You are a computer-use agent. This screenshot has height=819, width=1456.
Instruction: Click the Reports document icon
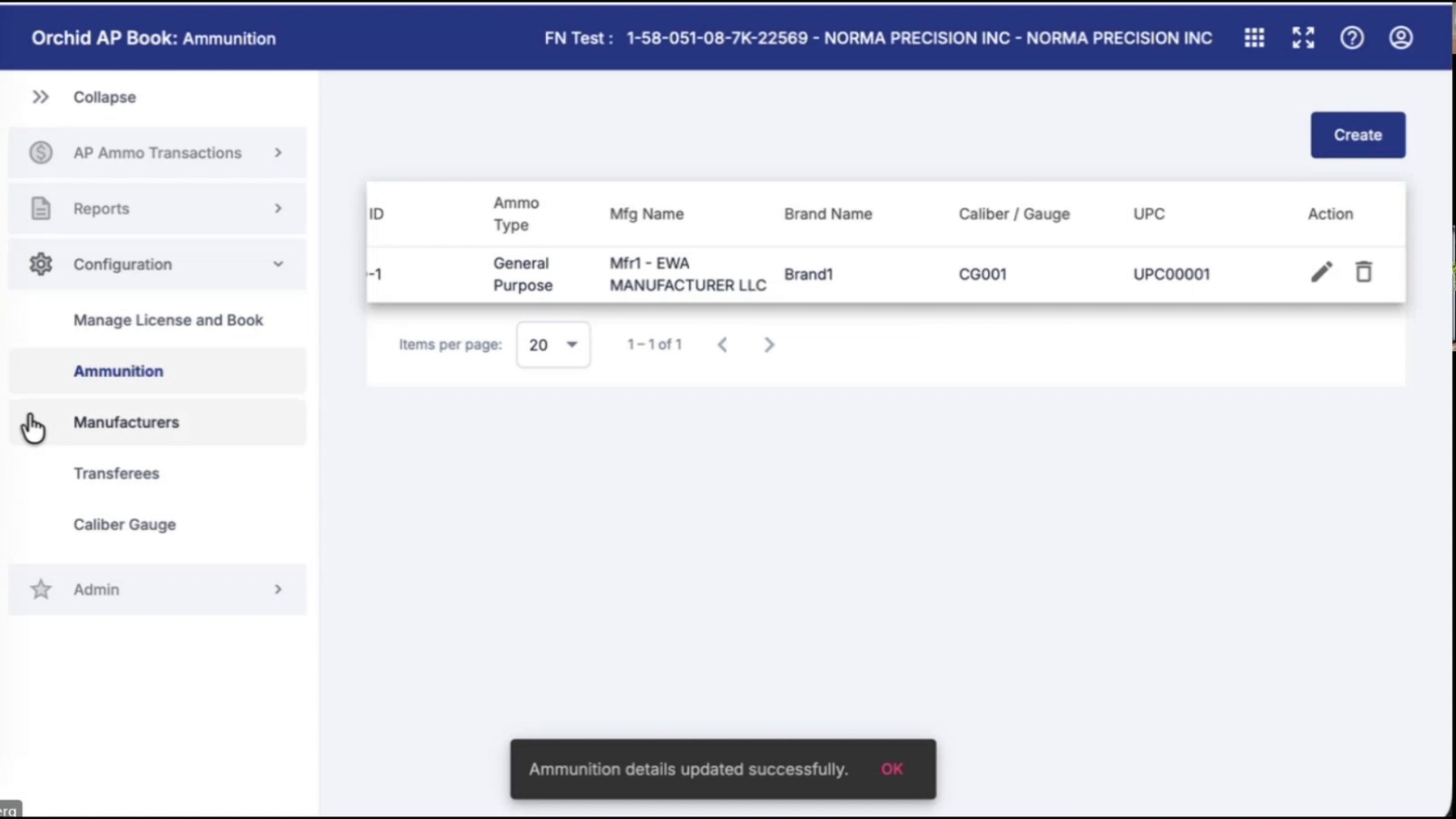coord(41,208)
